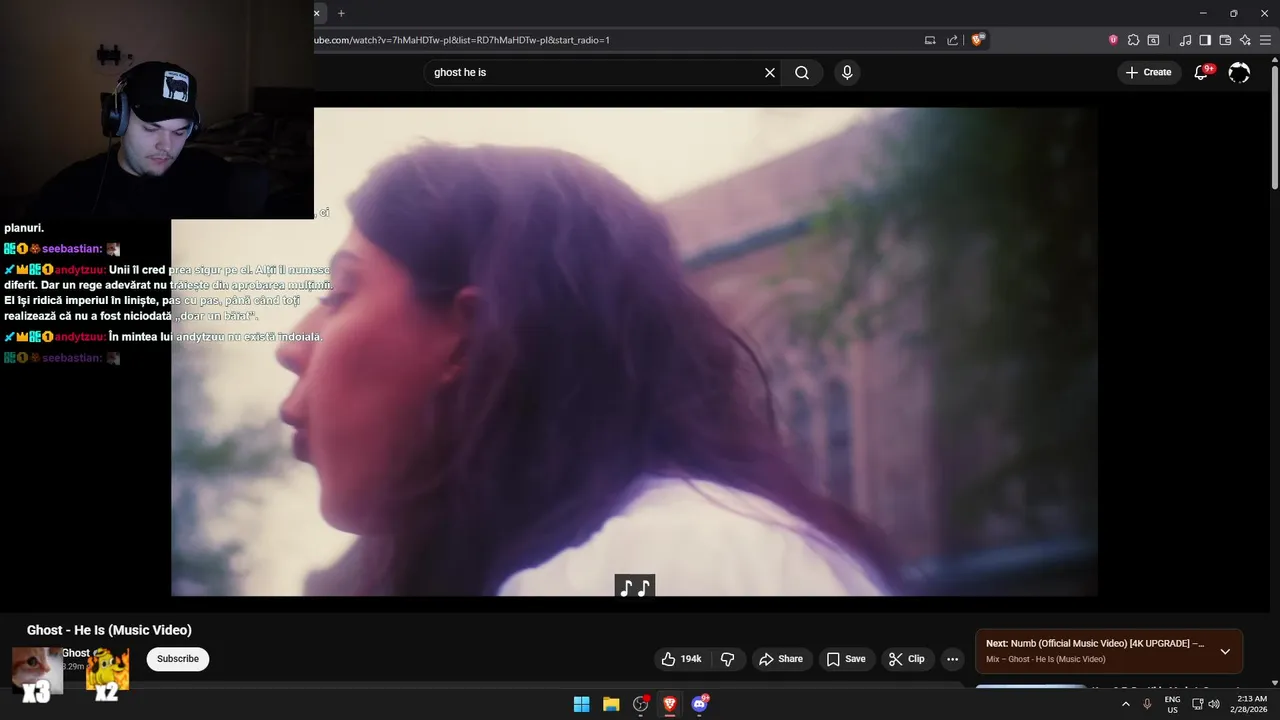Click the browser address bar URL
This screenshot has height=720, width=1280.
[x=461, y=40]
